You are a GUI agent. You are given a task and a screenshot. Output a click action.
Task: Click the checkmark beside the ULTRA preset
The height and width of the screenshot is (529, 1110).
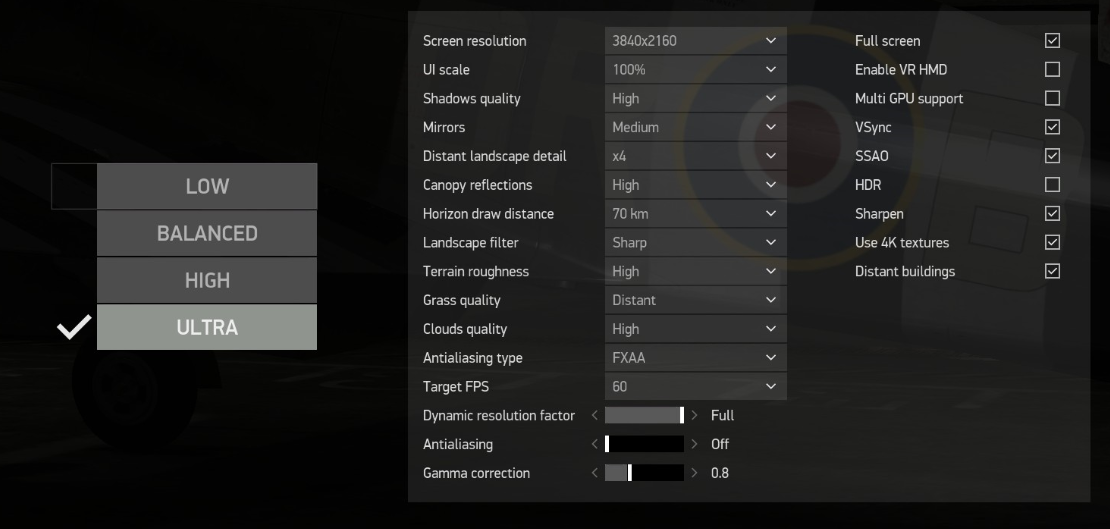[74, 327]
